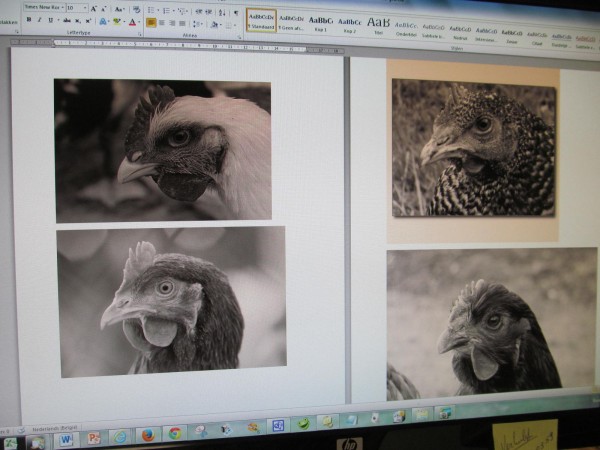Launch Google Chrome from the taskbar
Image resolution: width=600 pixels, height=450 pixels.
click(175, 433)
